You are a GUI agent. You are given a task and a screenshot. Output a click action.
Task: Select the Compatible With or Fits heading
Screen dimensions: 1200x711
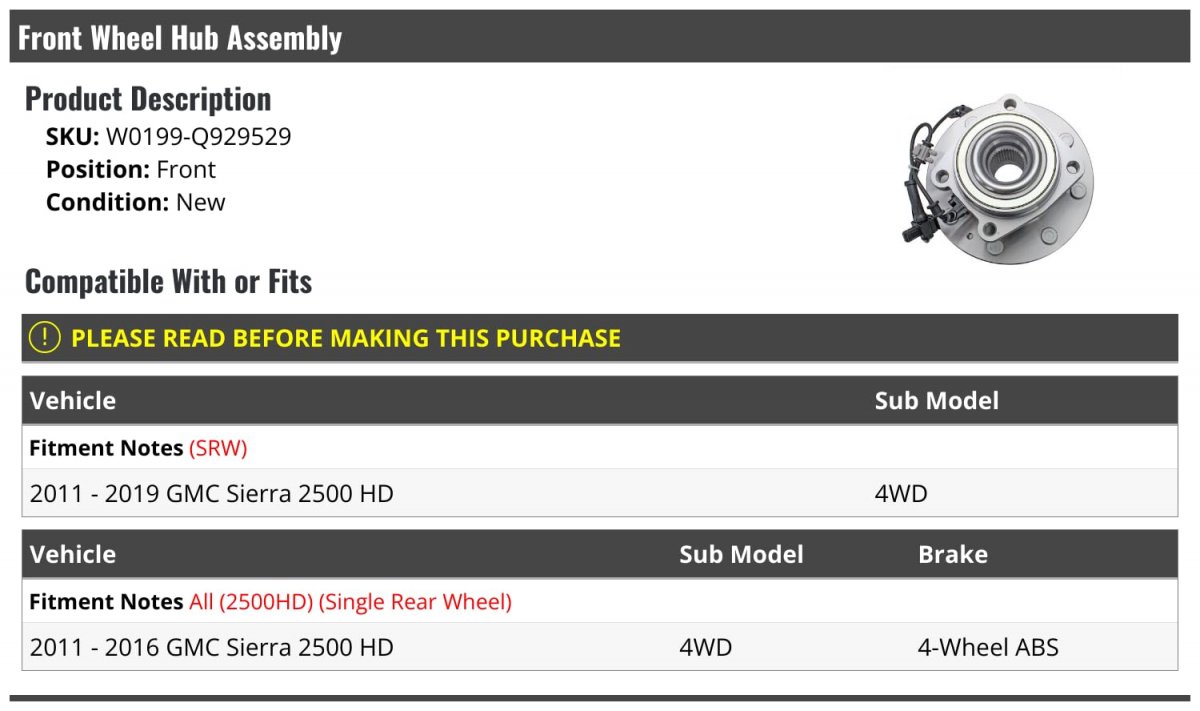click(x=168, y=282)
